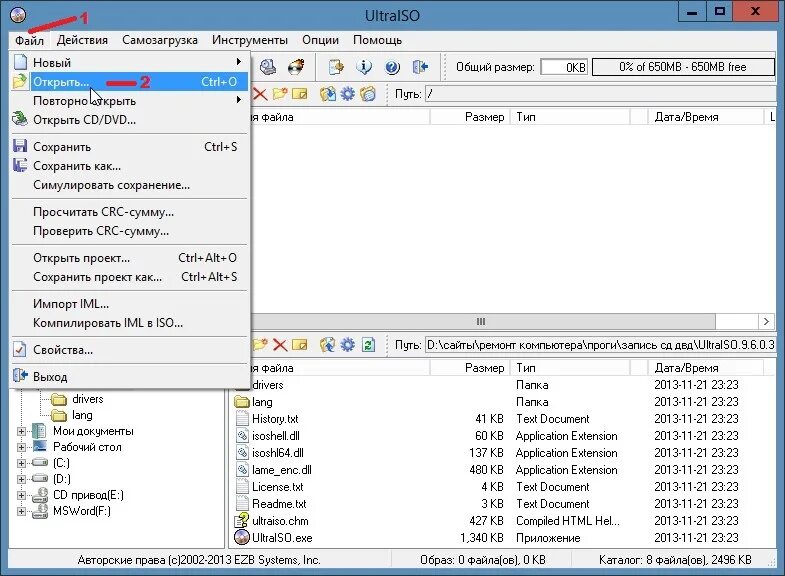Choose Сохранить как... menu entry
This screenshot has height=576, width=785.
(130, 166)
